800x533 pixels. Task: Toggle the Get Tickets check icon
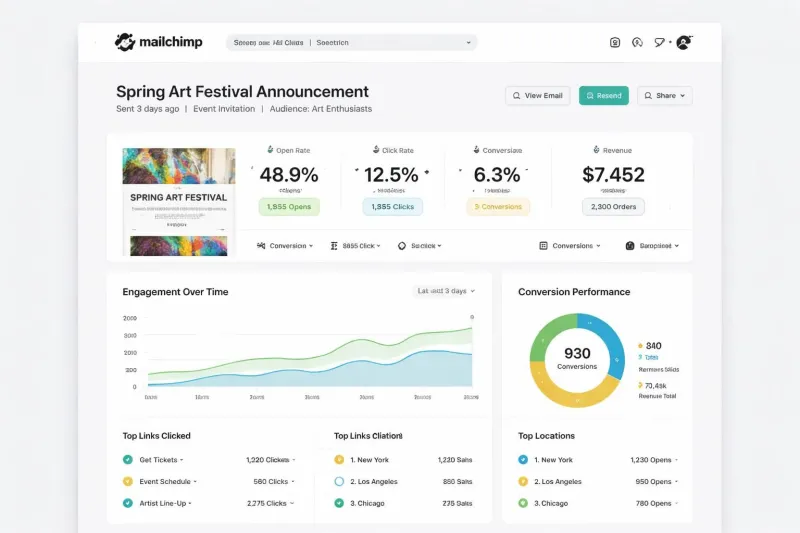click(x=128, y=460)
